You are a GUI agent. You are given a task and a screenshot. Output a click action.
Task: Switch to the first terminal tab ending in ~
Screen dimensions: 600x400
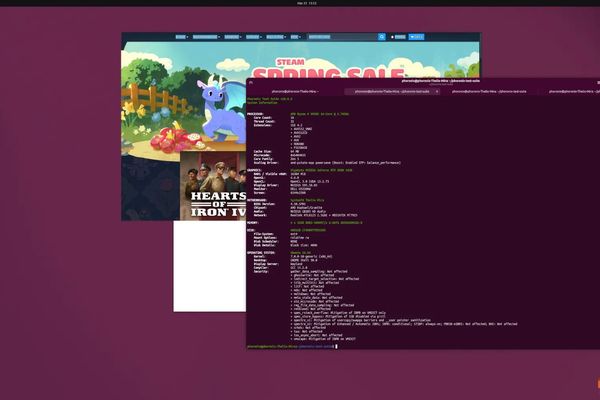295,91
